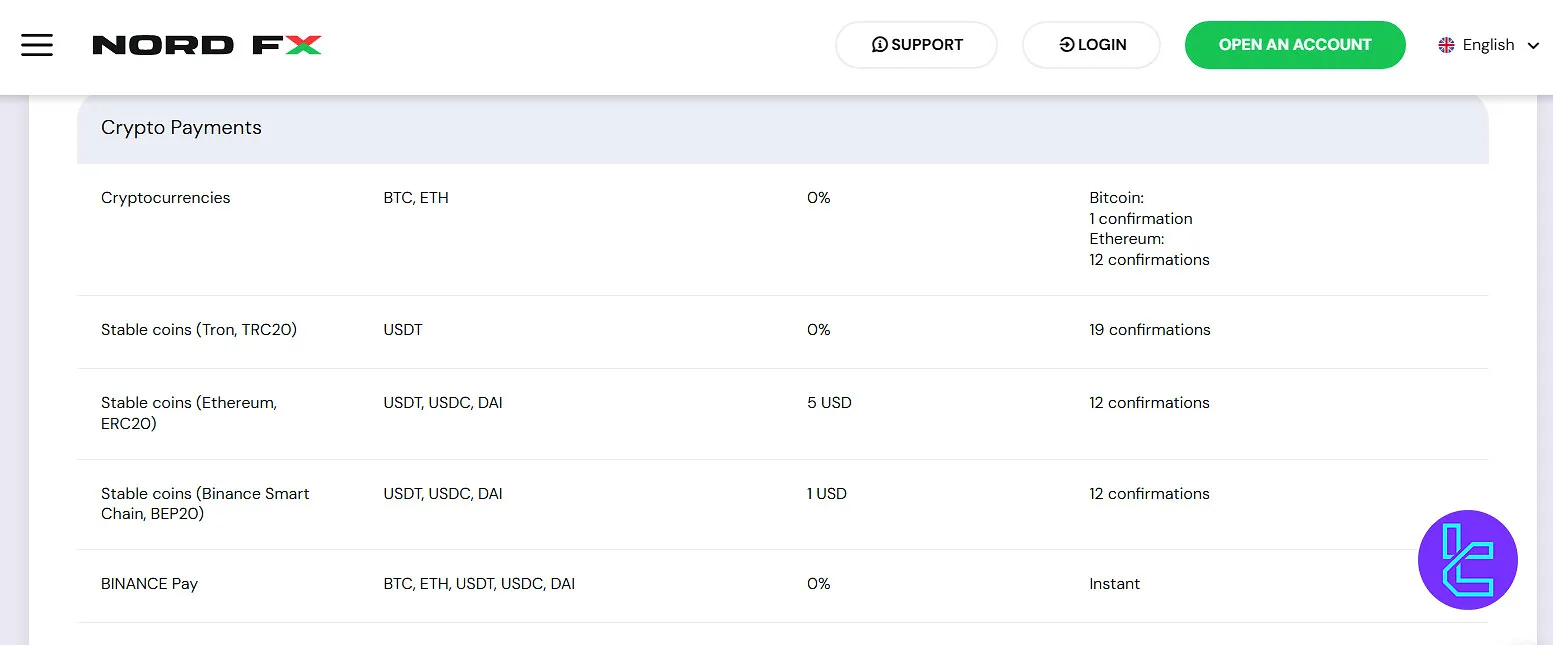Viewport: 1553px width, 645px height.
Task: Click the login arrow icon
Action: pyautogui.click(x=1067, y=45)
